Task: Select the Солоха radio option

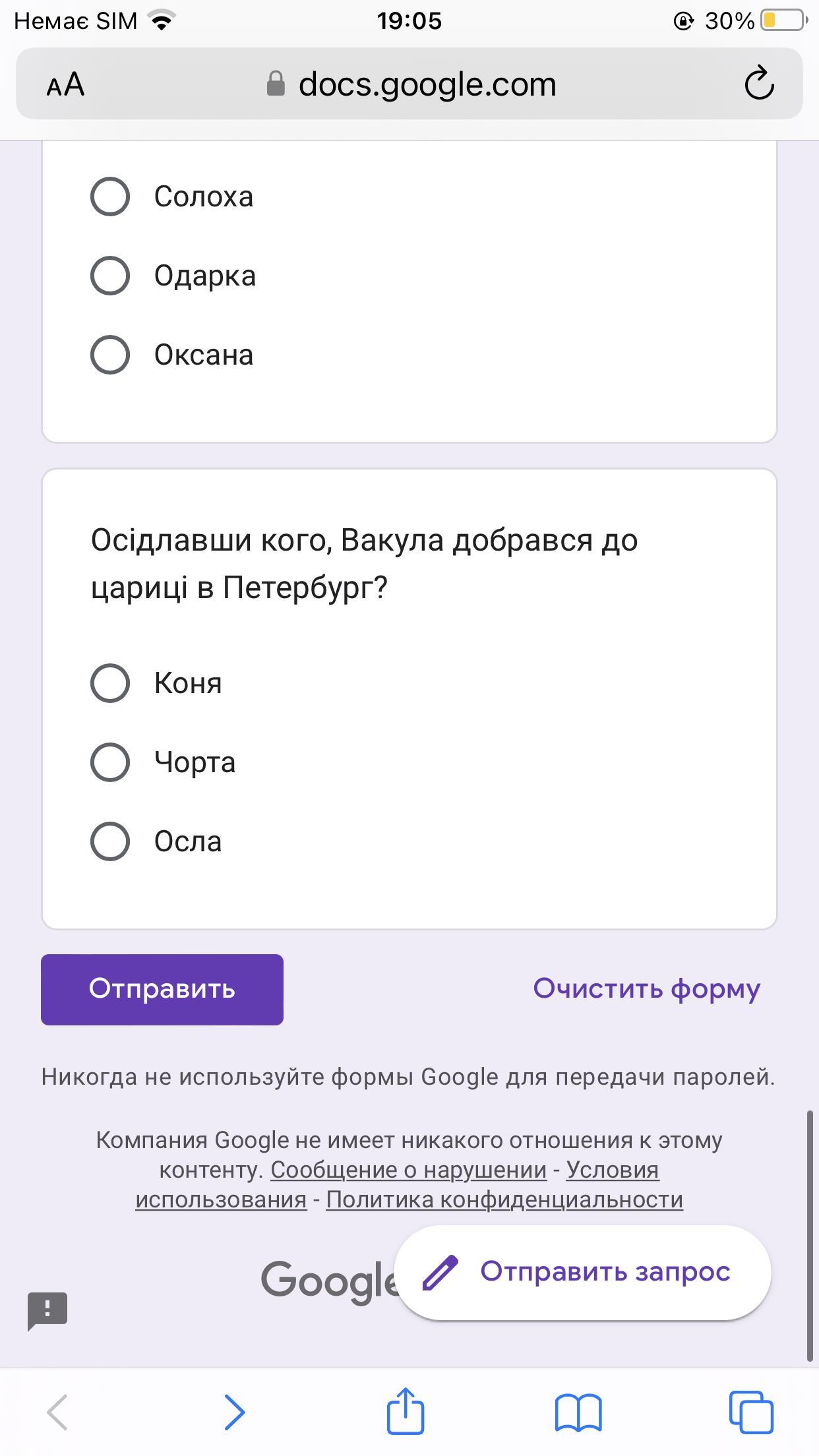Action: click(x=110, y=197)
